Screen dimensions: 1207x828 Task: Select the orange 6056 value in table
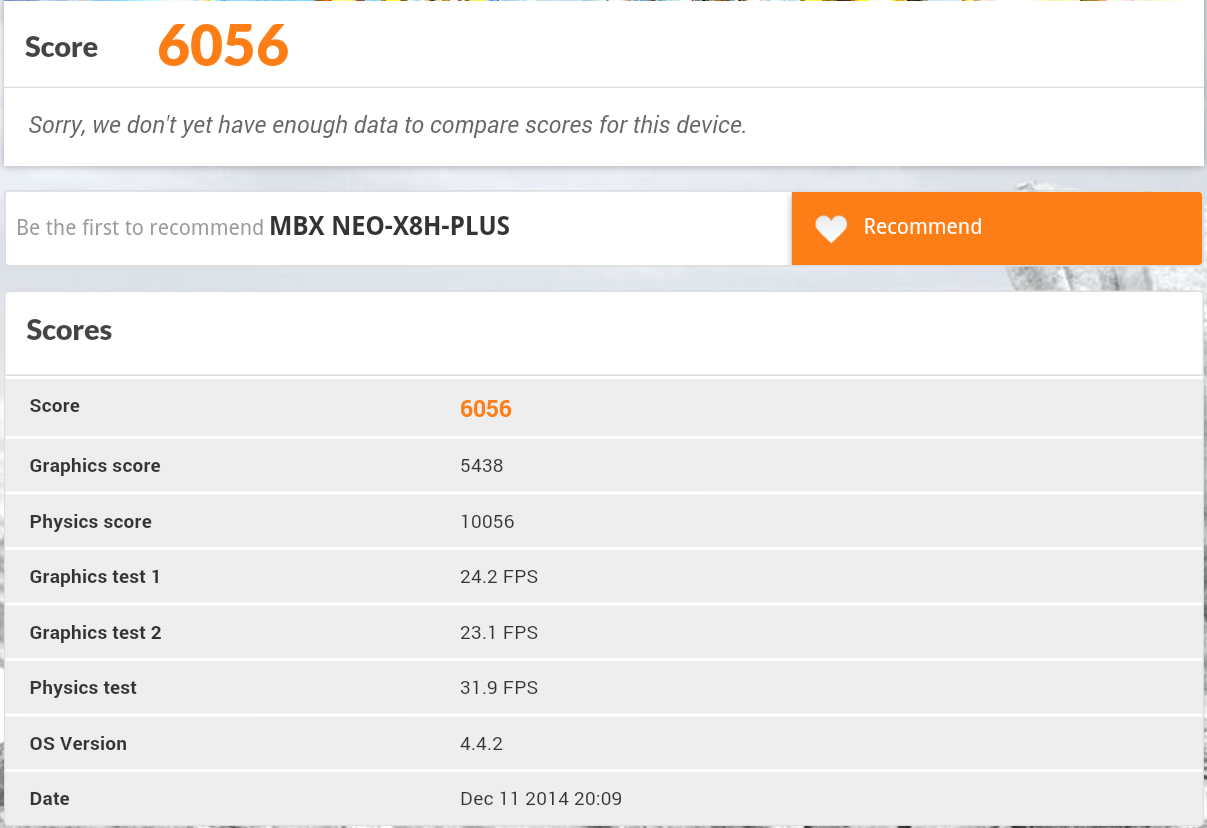486,408
